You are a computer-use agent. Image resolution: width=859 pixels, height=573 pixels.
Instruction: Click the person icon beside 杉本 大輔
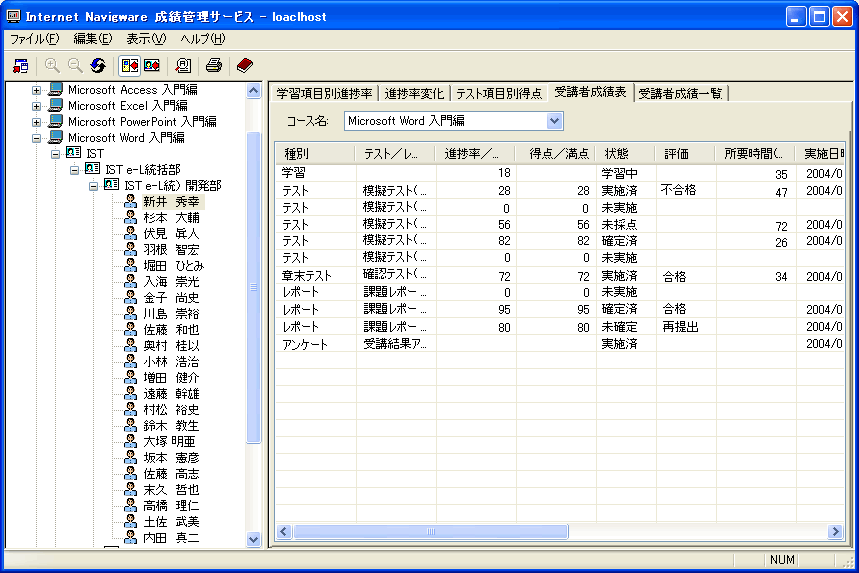(130, 217)
